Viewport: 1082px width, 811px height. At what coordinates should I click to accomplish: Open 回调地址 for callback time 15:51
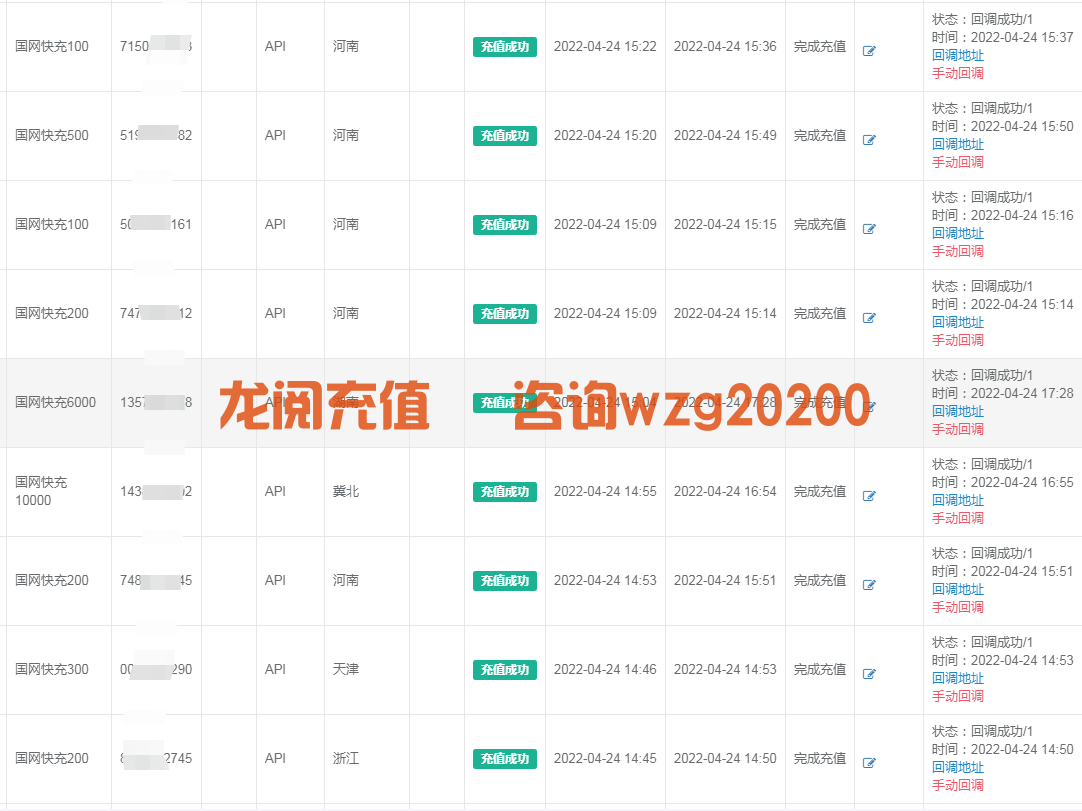[x=958, y=589]
